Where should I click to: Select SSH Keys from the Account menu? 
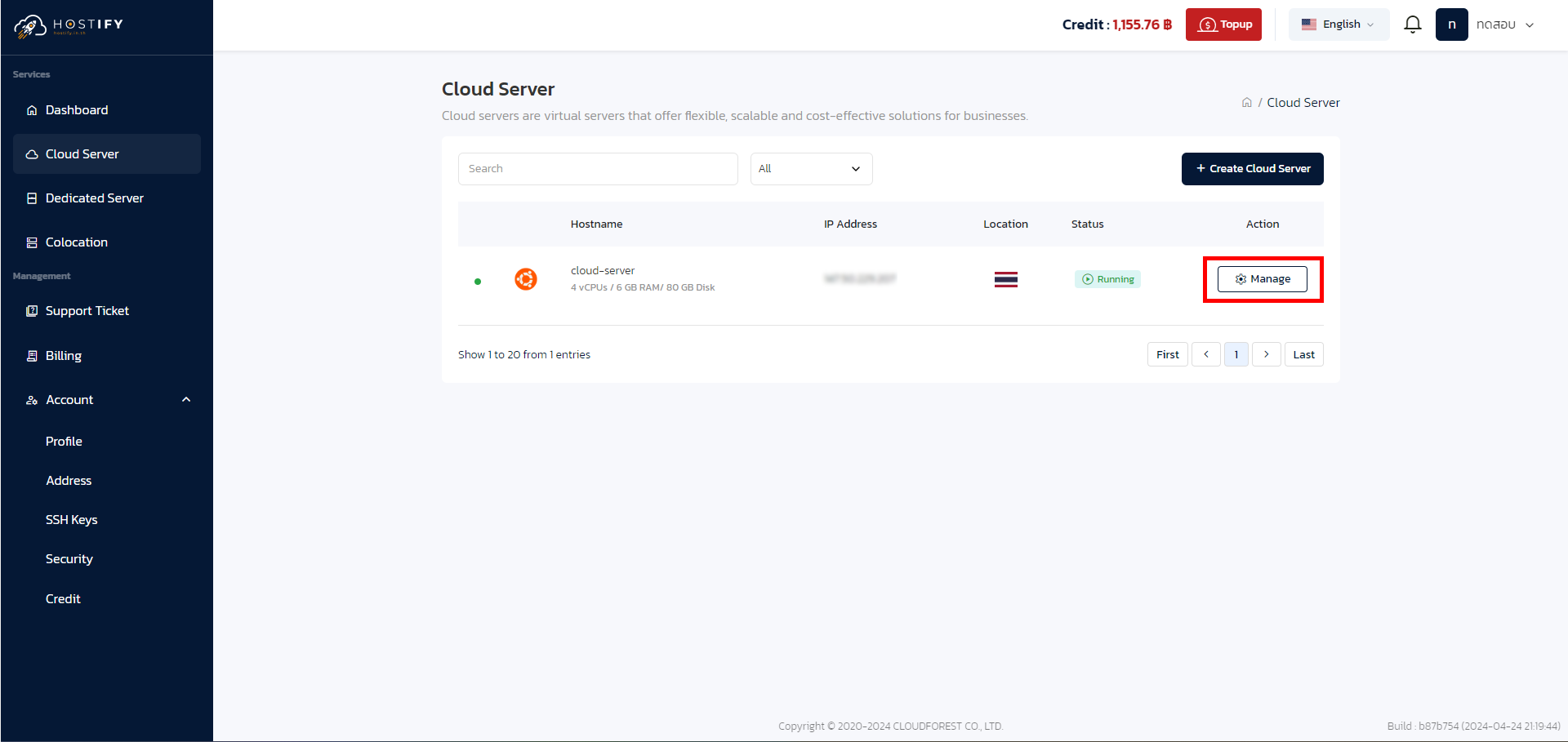72,519
